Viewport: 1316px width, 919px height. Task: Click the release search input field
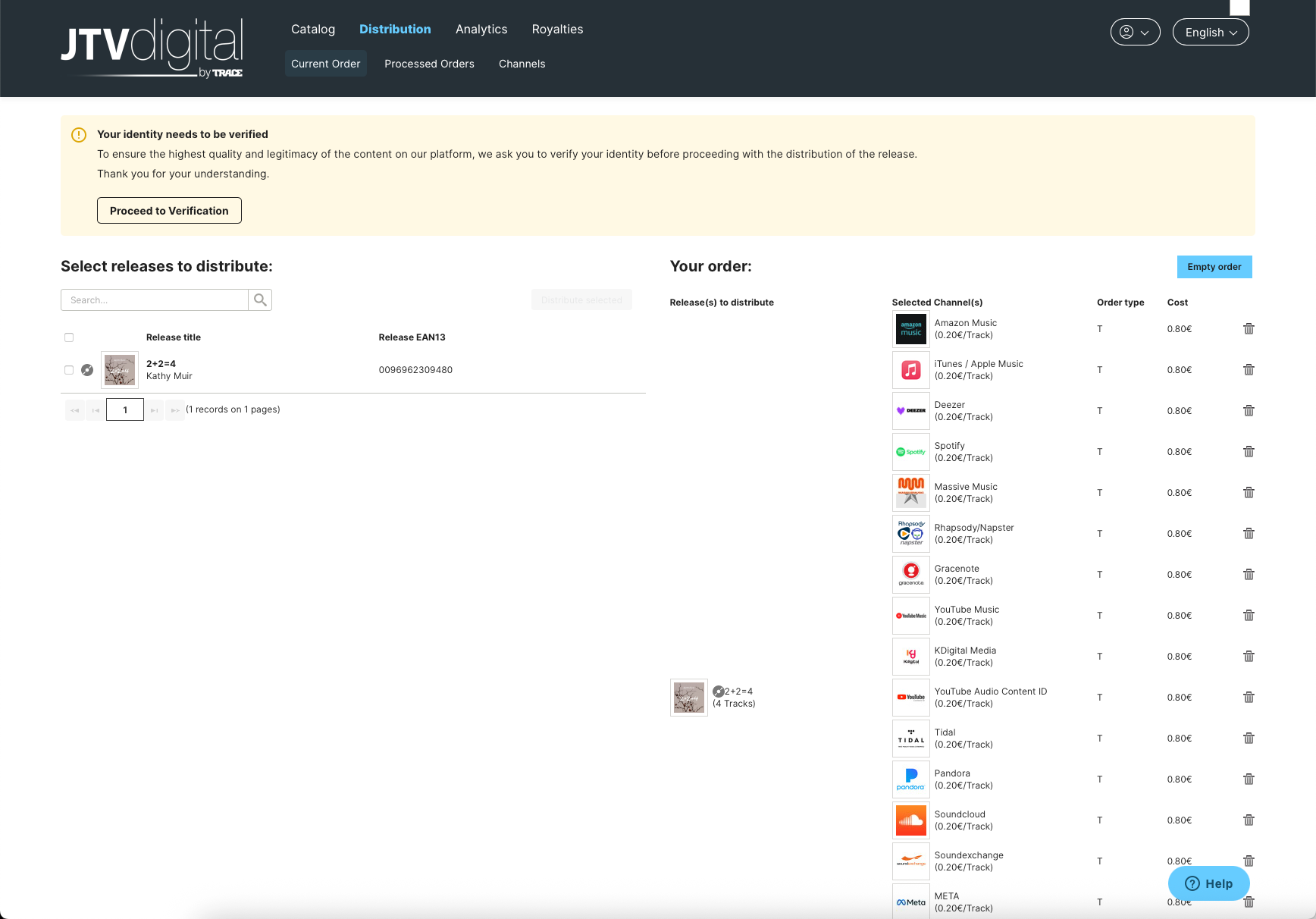(155, 300)
